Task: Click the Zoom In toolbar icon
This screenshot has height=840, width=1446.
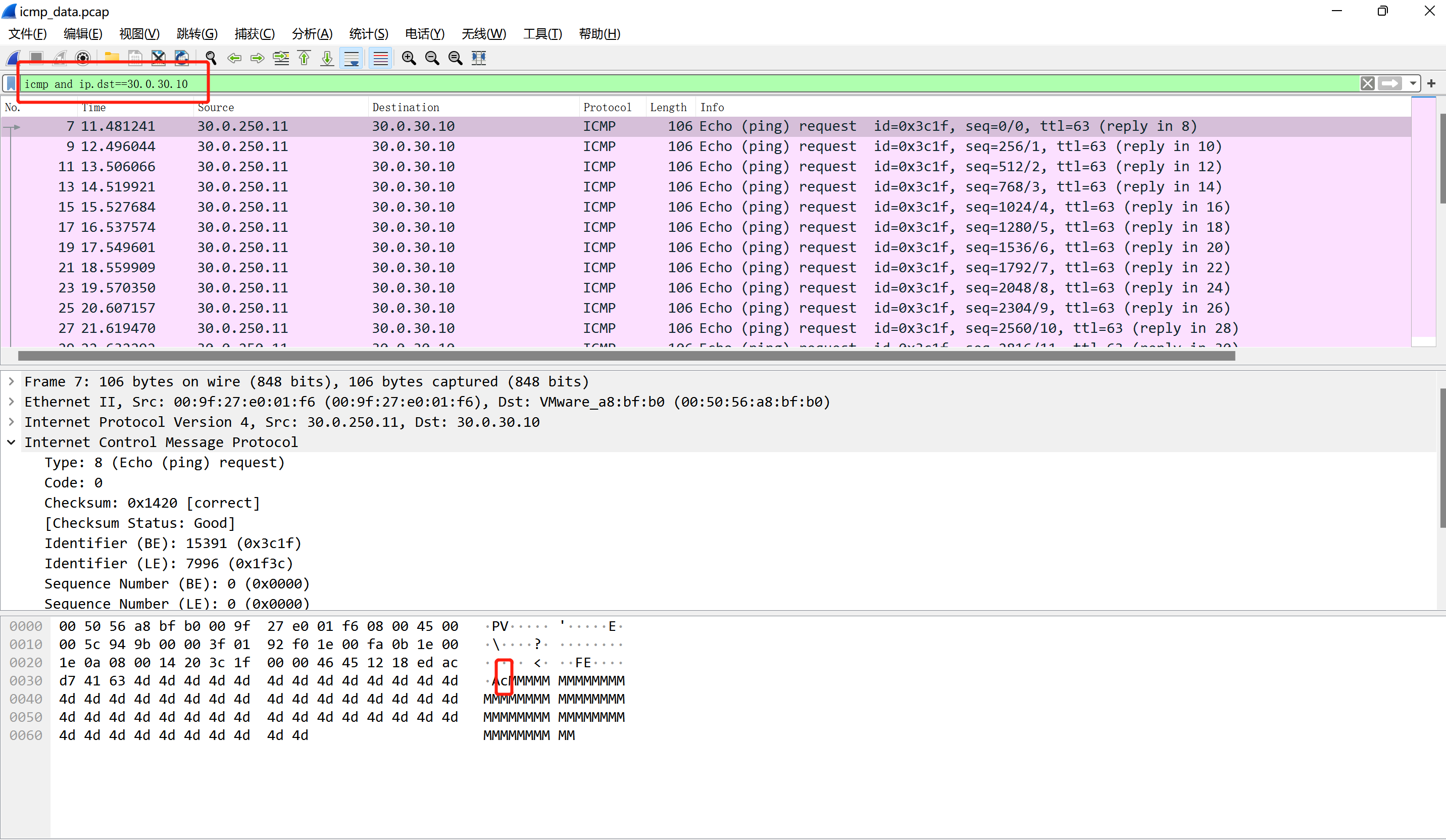Action: [409, 58]
